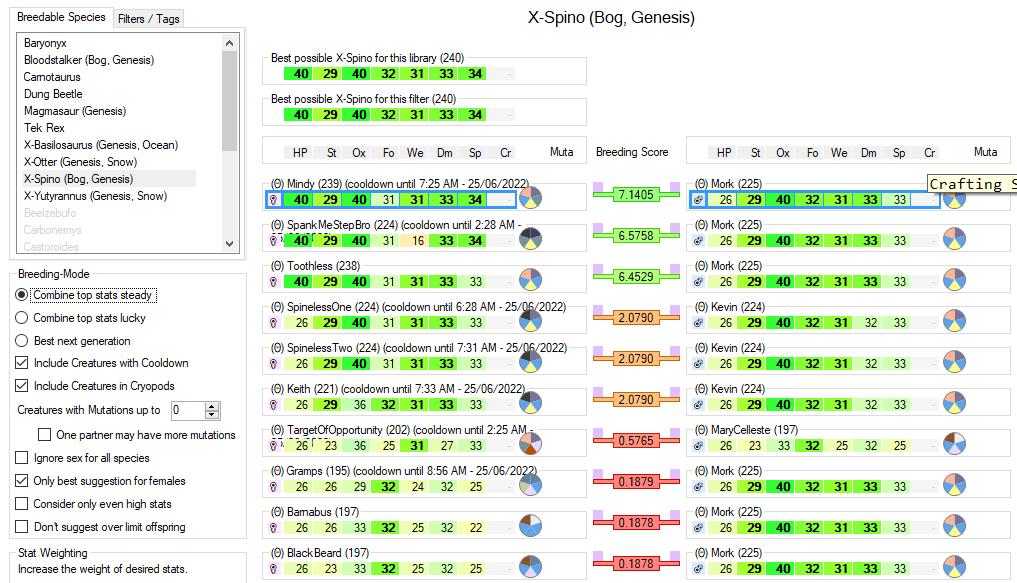Click the female sex icon beside Keith
The image size is (1017, 583).
(x=274, y=405)
